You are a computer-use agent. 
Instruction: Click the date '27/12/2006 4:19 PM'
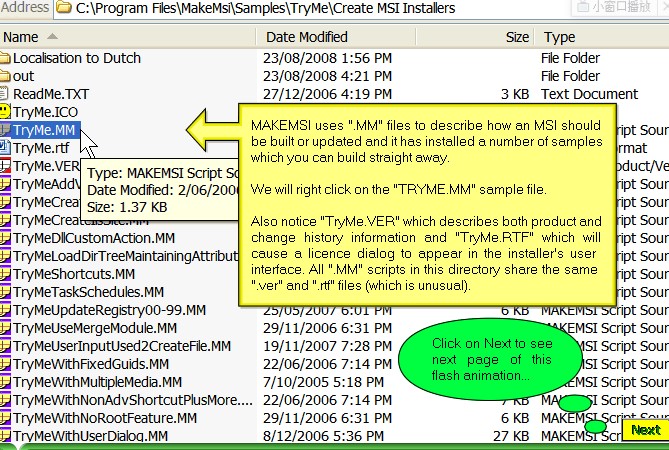click(327, 94)
